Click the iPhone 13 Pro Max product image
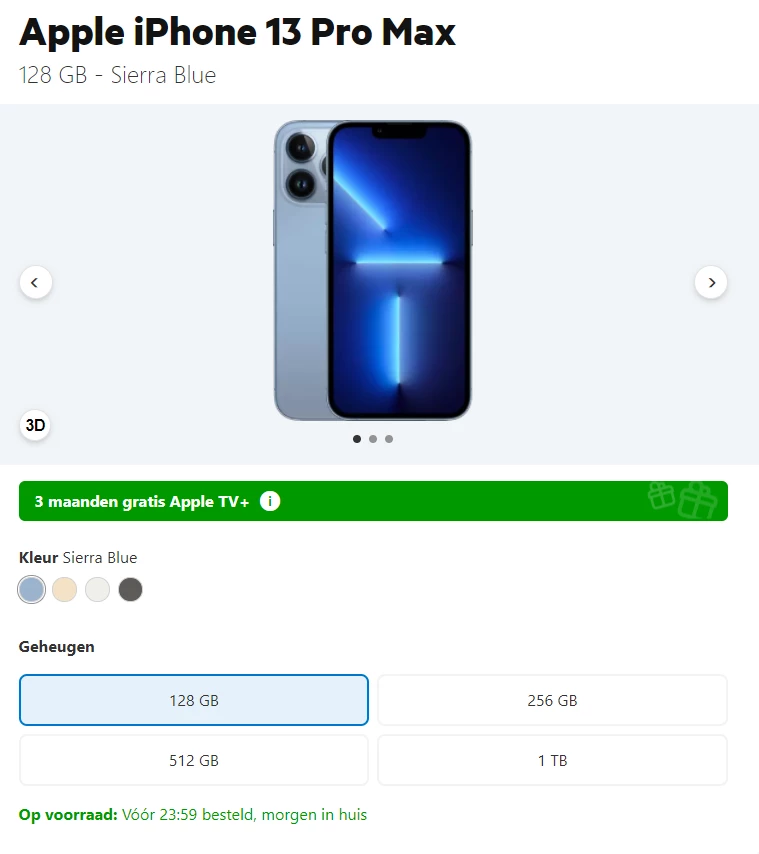The image size is (759, 854). pyautogui.click(x=373, y=271)
